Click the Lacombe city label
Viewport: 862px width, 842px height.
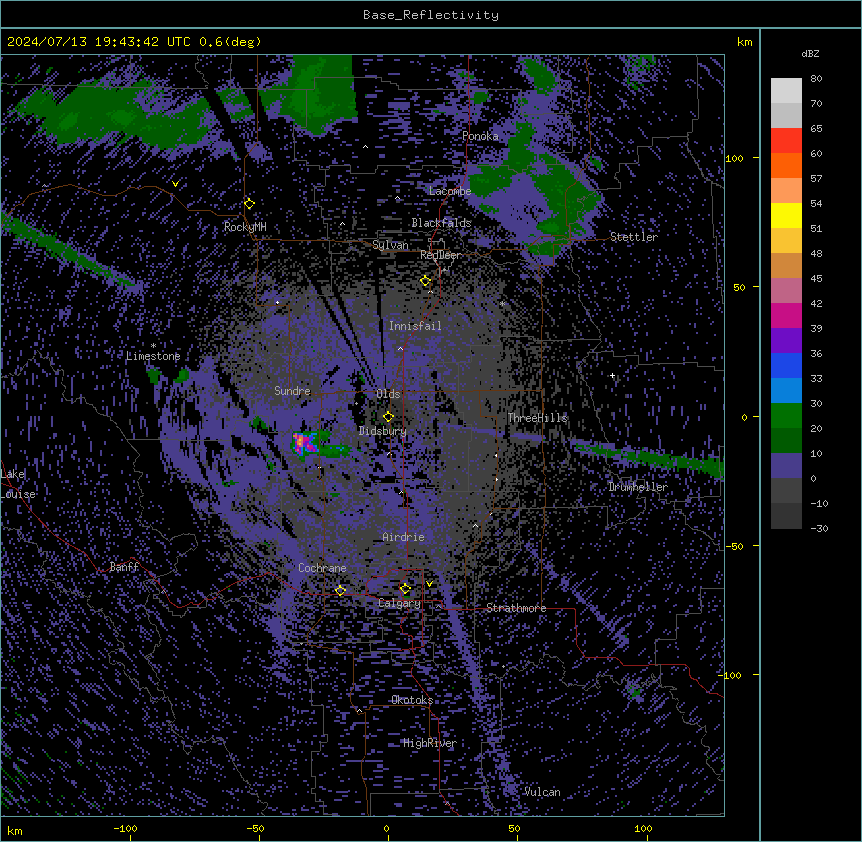tap(450, 191)
